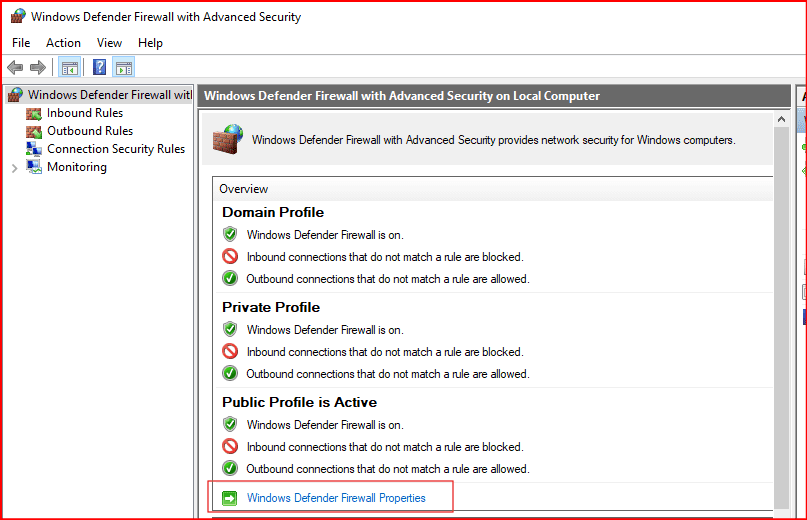The width and height of the screenshot is (807, 520).
Task: Toggle the Show/Hide Console Tree toolbar button
Action: click(x=69, y=68)
